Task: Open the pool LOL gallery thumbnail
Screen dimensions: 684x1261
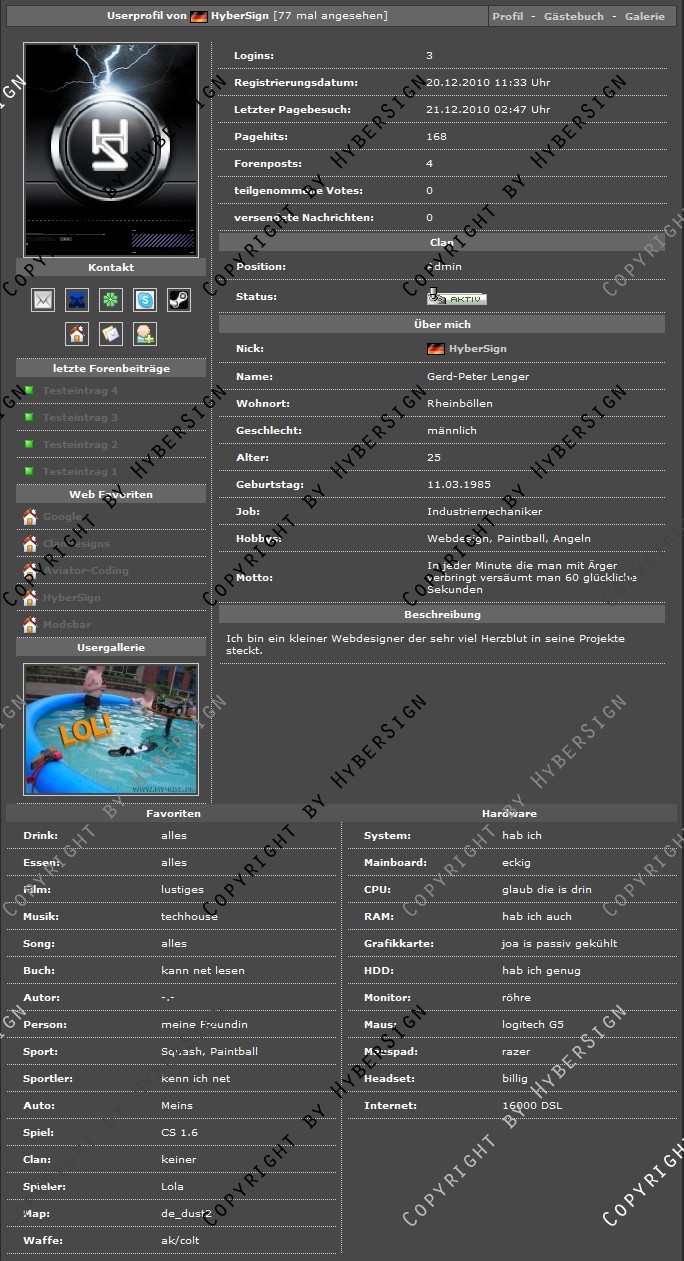Action: click(x=111, y=729)
